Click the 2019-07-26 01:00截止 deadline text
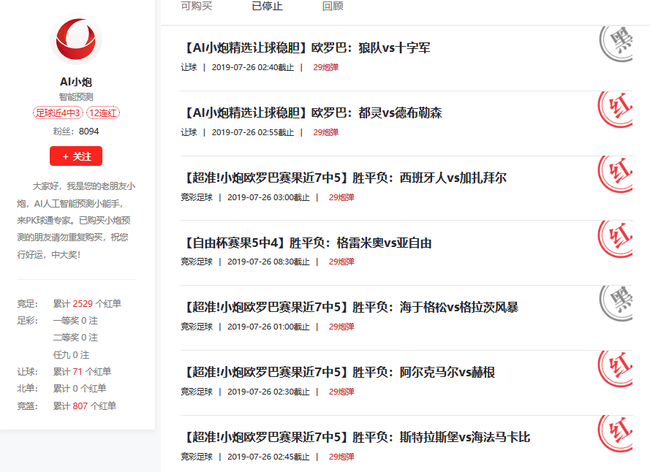Screen dimensions: 650x472 point(269,327)
